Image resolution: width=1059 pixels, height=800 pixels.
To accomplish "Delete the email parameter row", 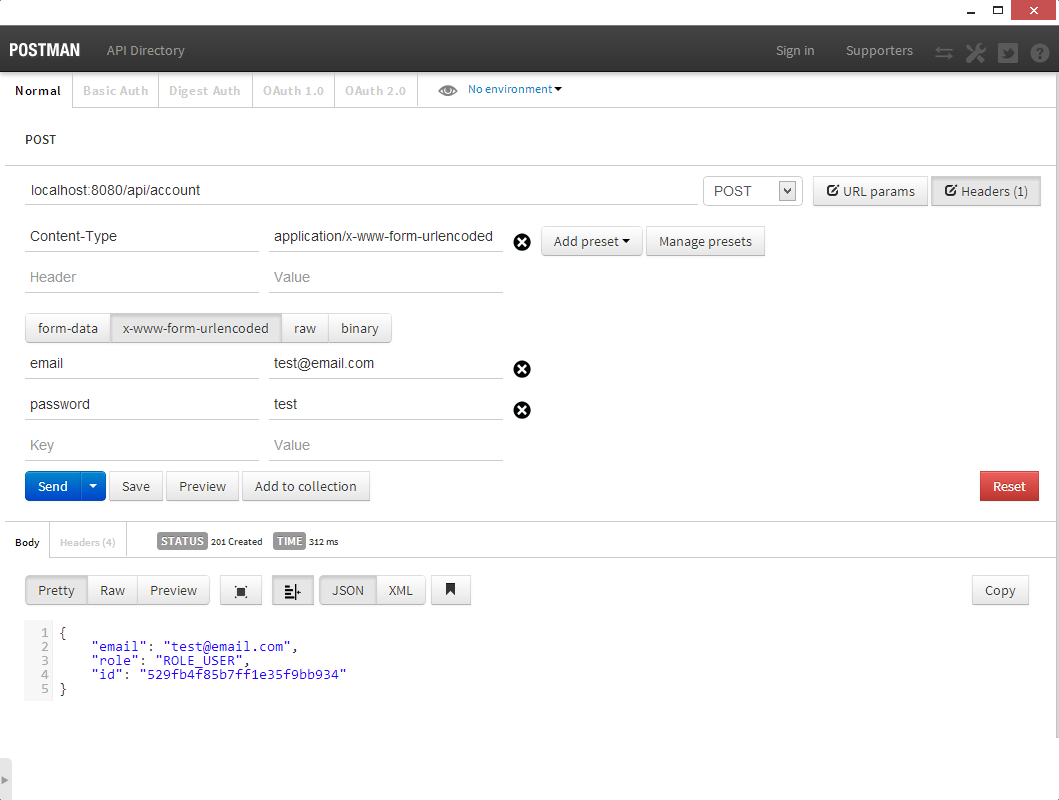I will tap(522, 369).
